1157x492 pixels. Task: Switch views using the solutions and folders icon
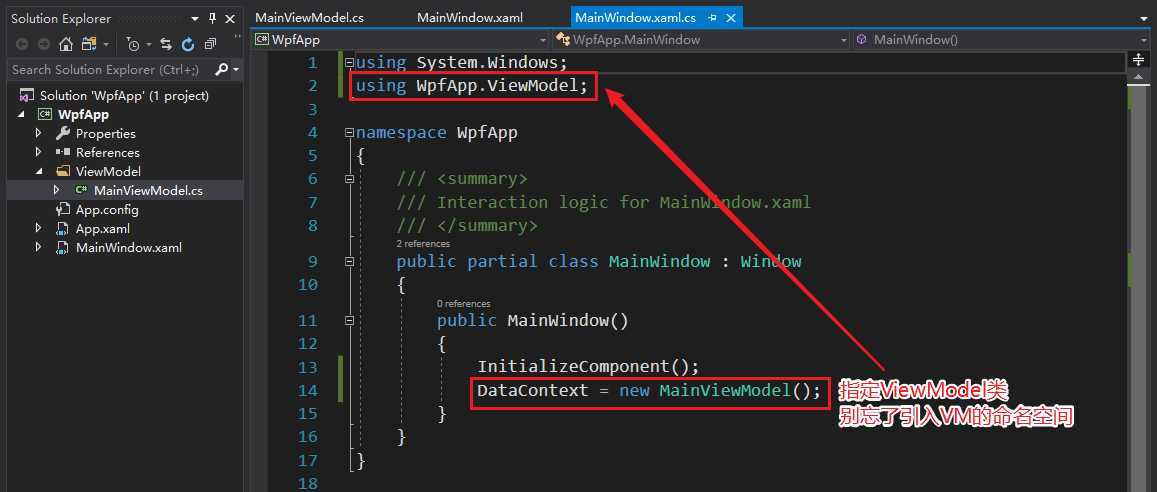[90, 44]
